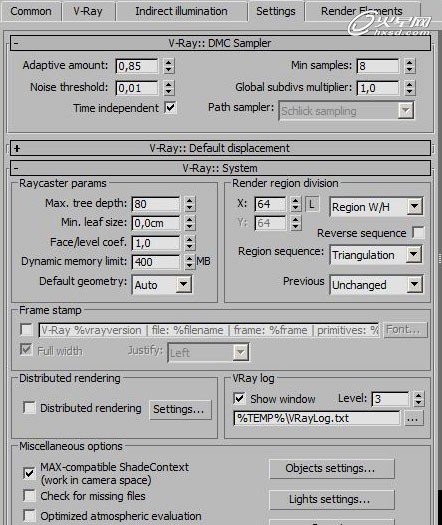Open Lights settings...
This screenshot has width=442, height=525.
pyautogui.click(x=332, y=500)
